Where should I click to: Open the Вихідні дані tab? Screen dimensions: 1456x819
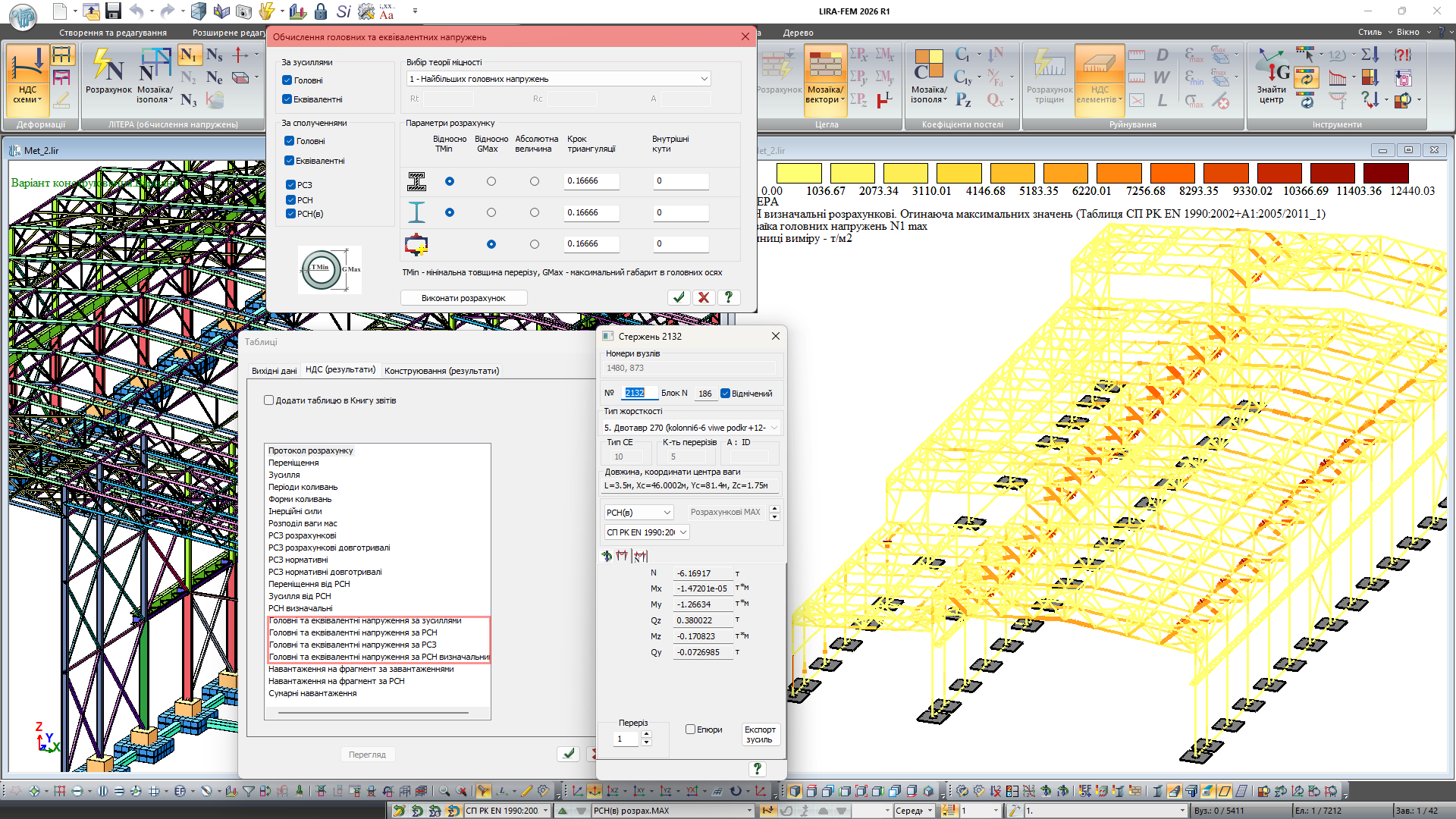point(274,371)
